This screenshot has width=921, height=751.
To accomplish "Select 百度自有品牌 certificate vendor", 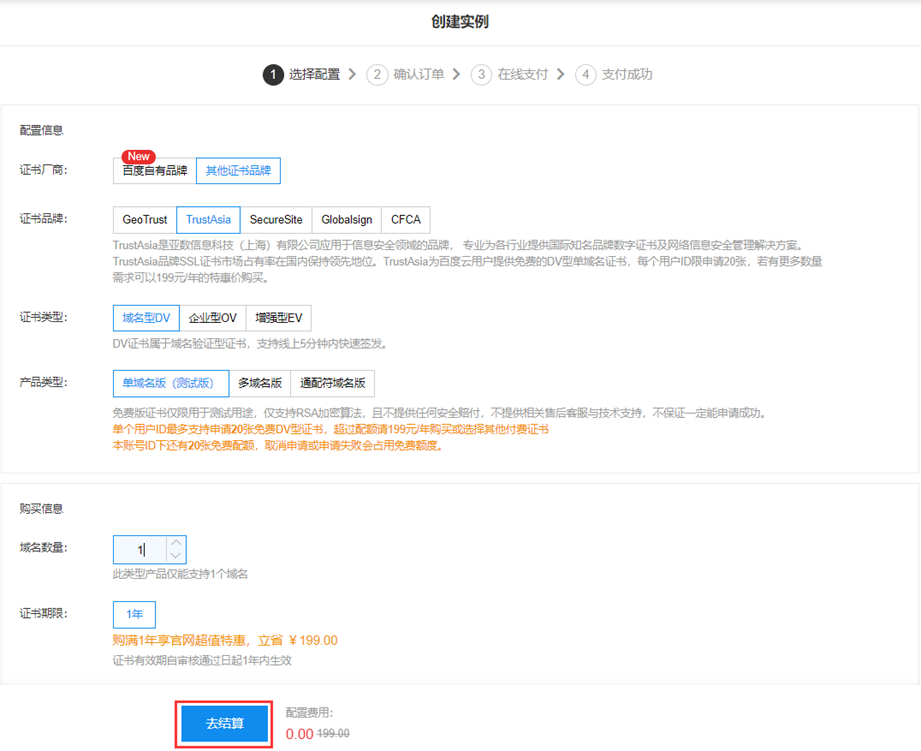I will coord(154,171).
